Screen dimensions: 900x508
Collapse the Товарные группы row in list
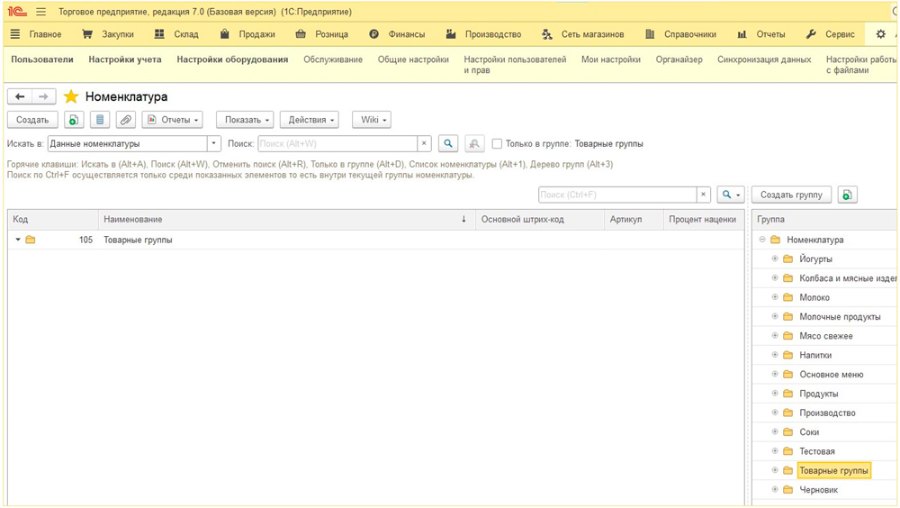(x=18, y=239)
